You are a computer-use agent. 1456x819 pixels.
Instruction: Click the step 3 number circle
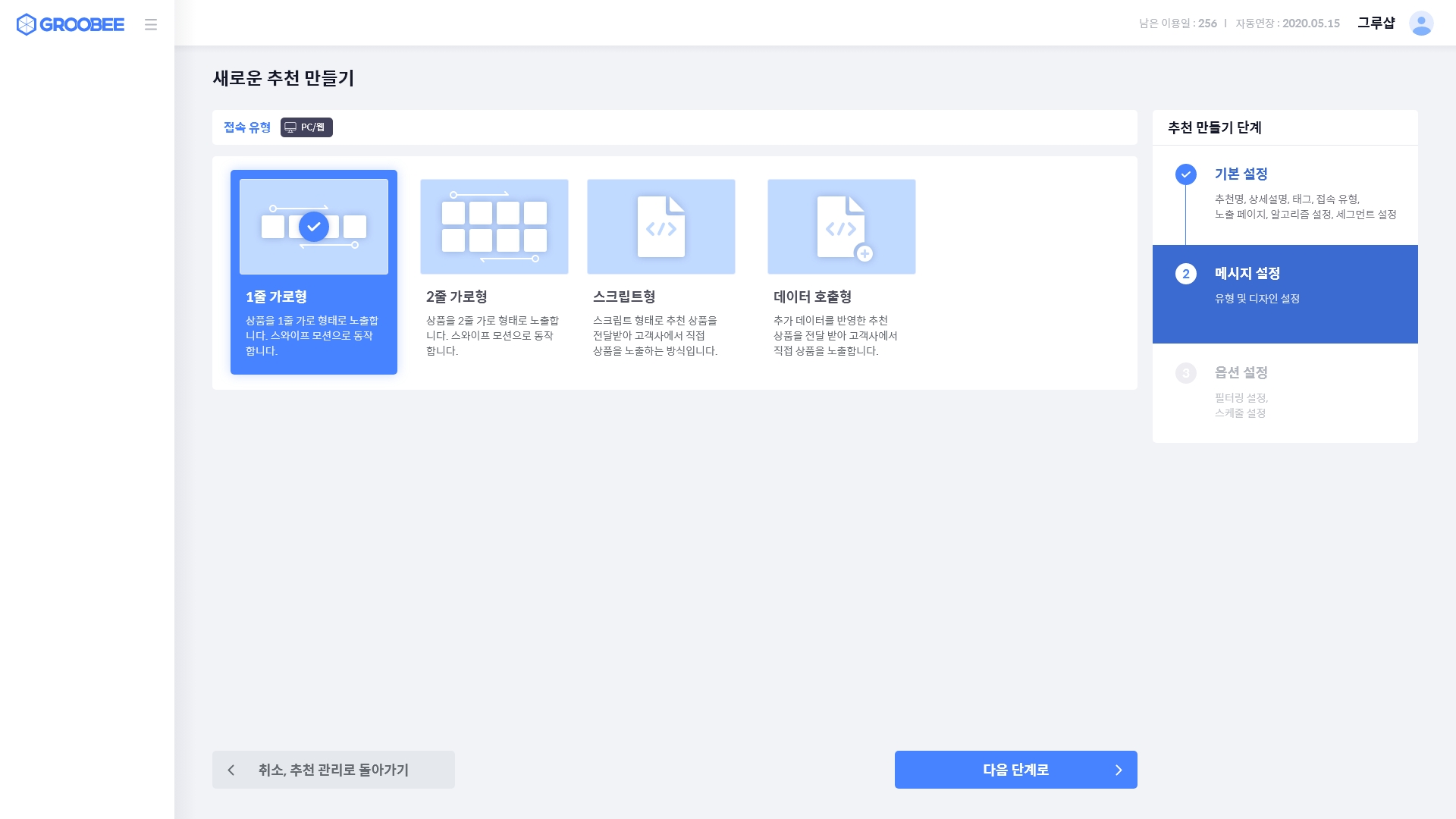(1186, 373)
